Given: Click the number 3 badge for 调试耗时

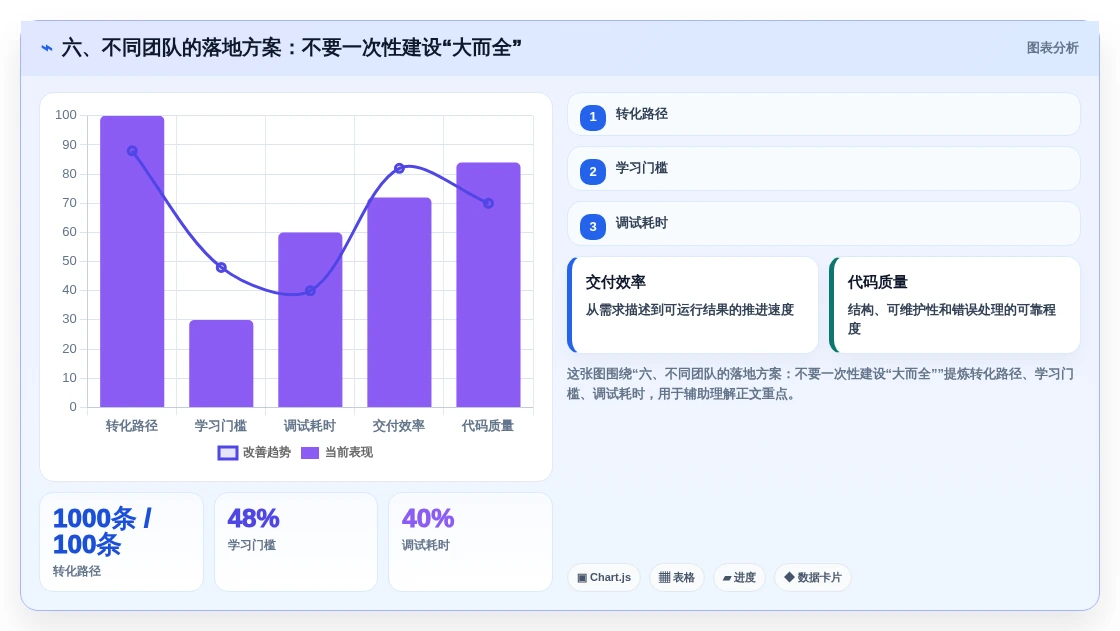Looking at the screenshot, I should coord(593,227).
